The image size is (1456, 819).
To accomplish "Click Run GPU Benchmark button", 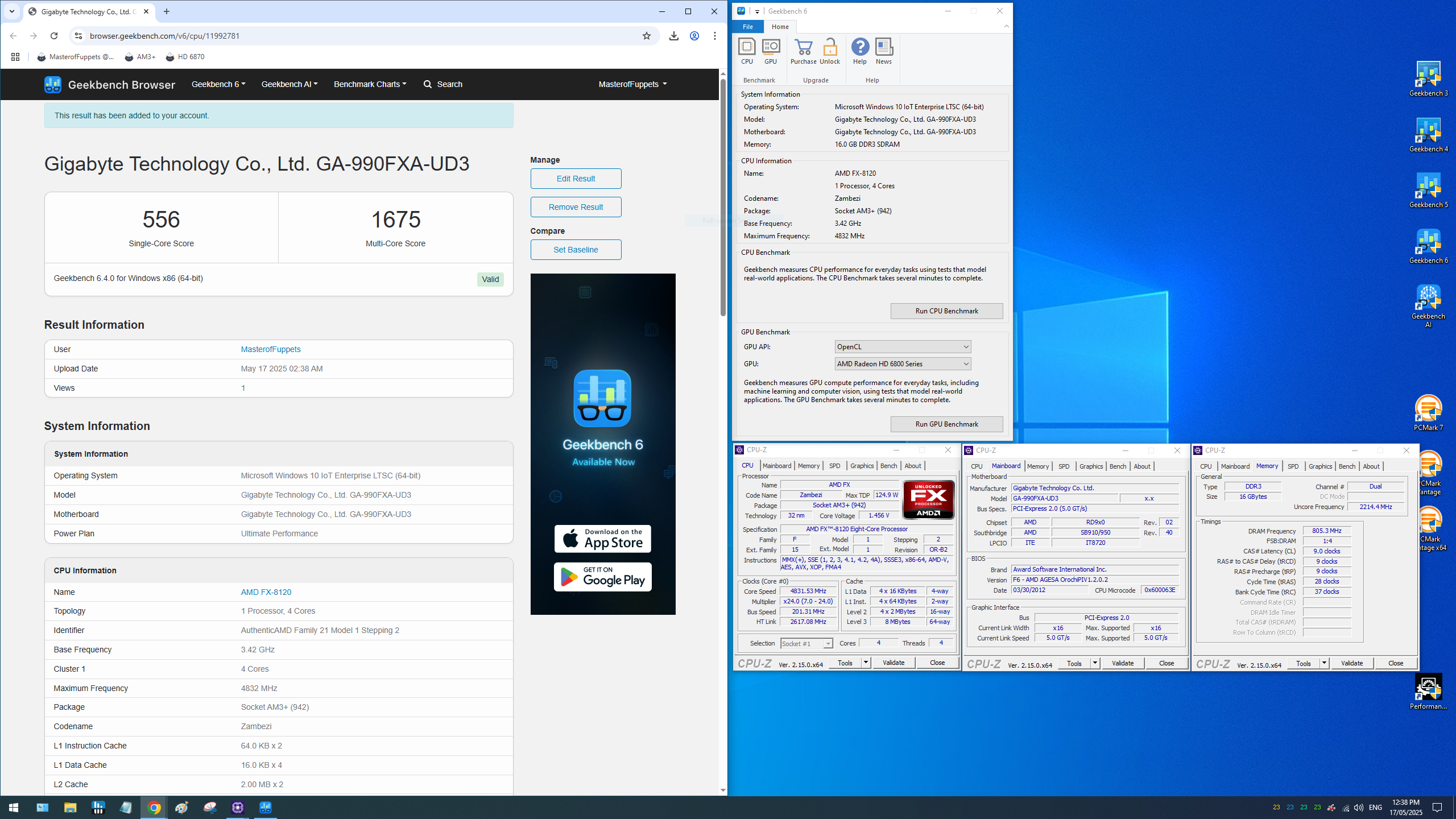I will tap(946, 424).
